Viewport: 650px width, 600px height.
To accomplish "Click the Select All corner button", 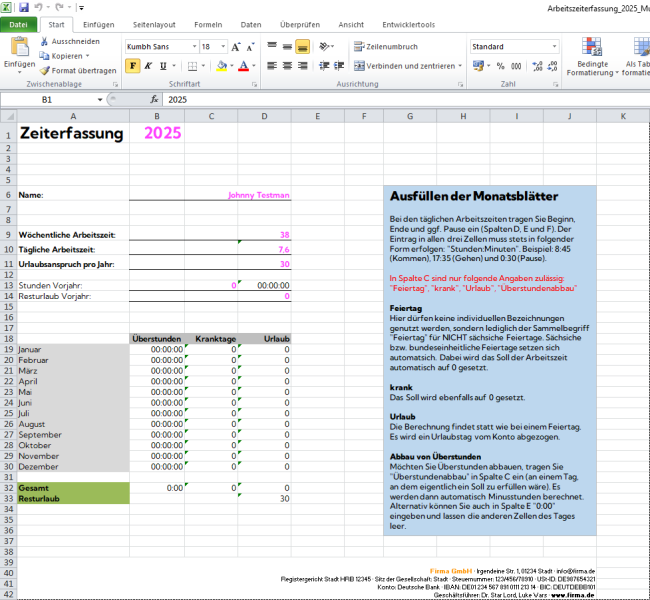I will coord(9,116).
